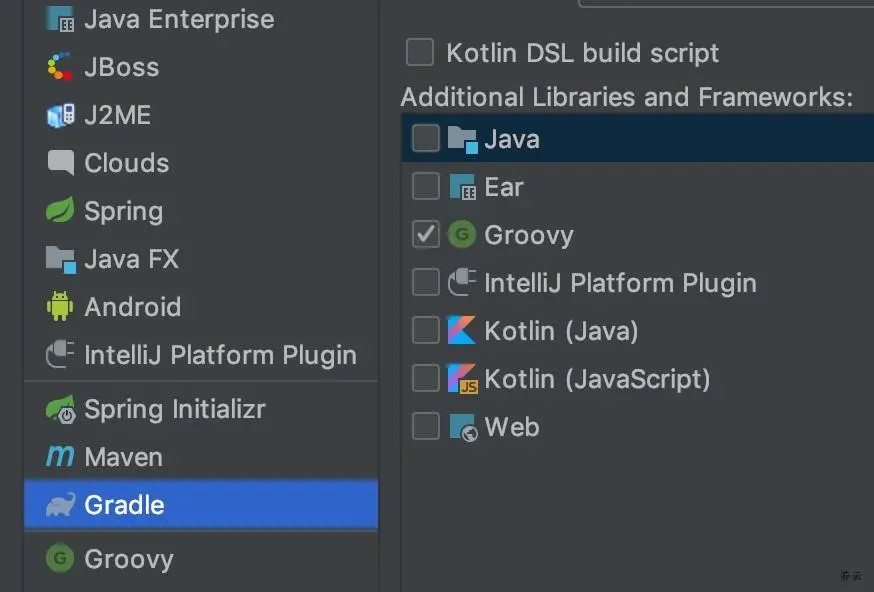Click the sidebar Groovy G icon

(x=60, y=558)
